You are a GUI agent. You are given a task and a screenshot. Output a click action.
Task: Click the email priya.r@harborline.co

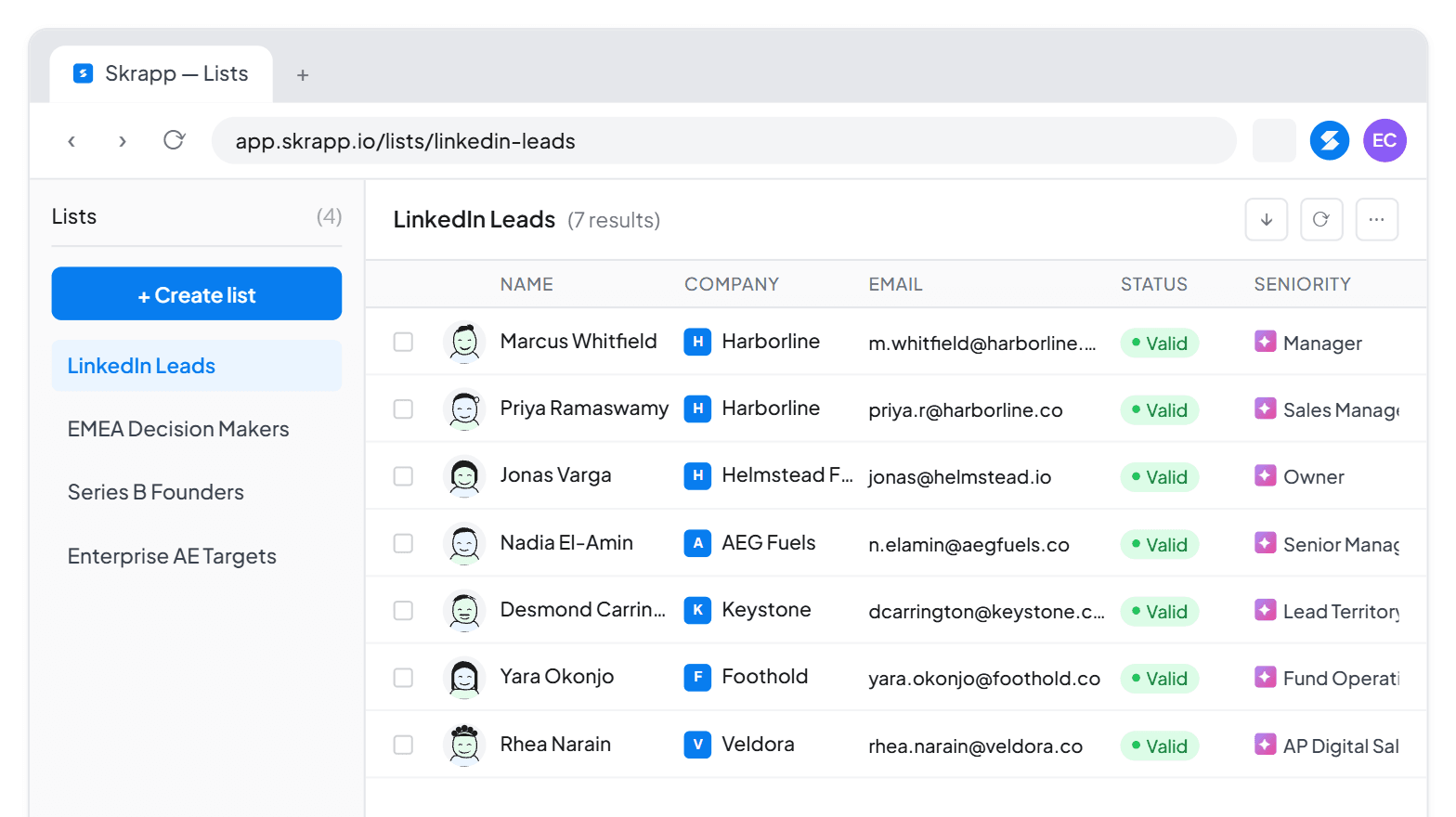(966, 410)
